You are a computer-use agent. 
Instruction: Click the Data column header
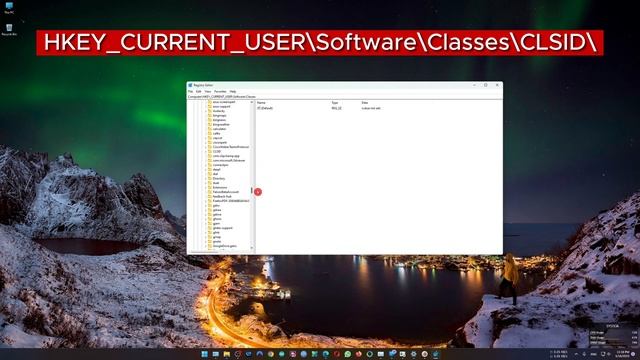coord(364,102)
